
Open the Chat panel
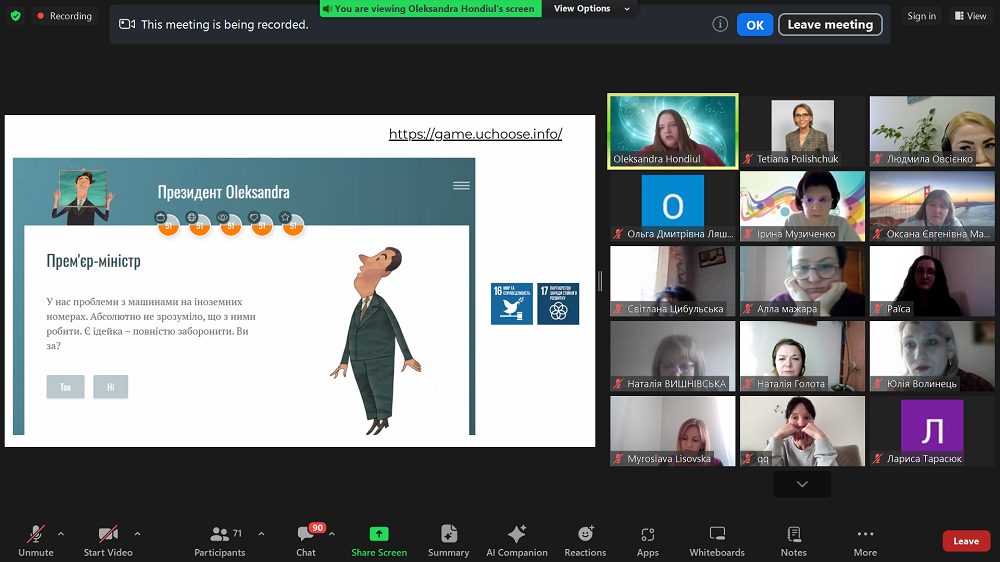pos(306,540)
